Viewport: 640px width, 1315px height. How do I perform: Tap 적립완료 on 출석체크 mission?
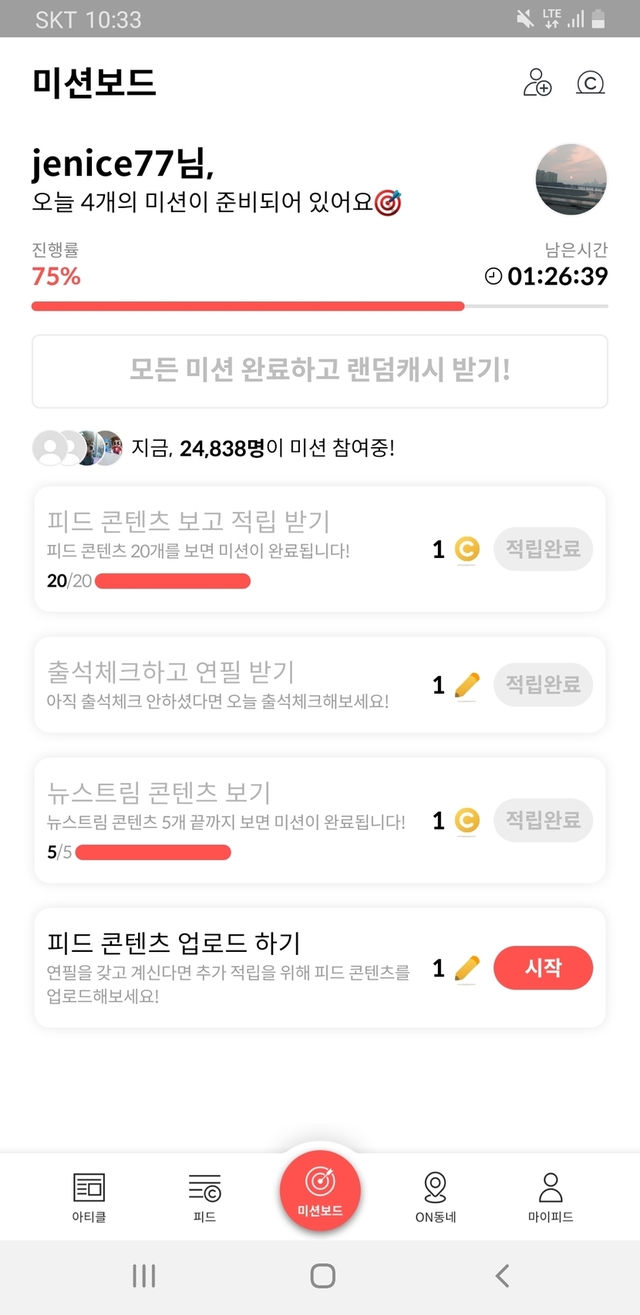tap(543, 685)
